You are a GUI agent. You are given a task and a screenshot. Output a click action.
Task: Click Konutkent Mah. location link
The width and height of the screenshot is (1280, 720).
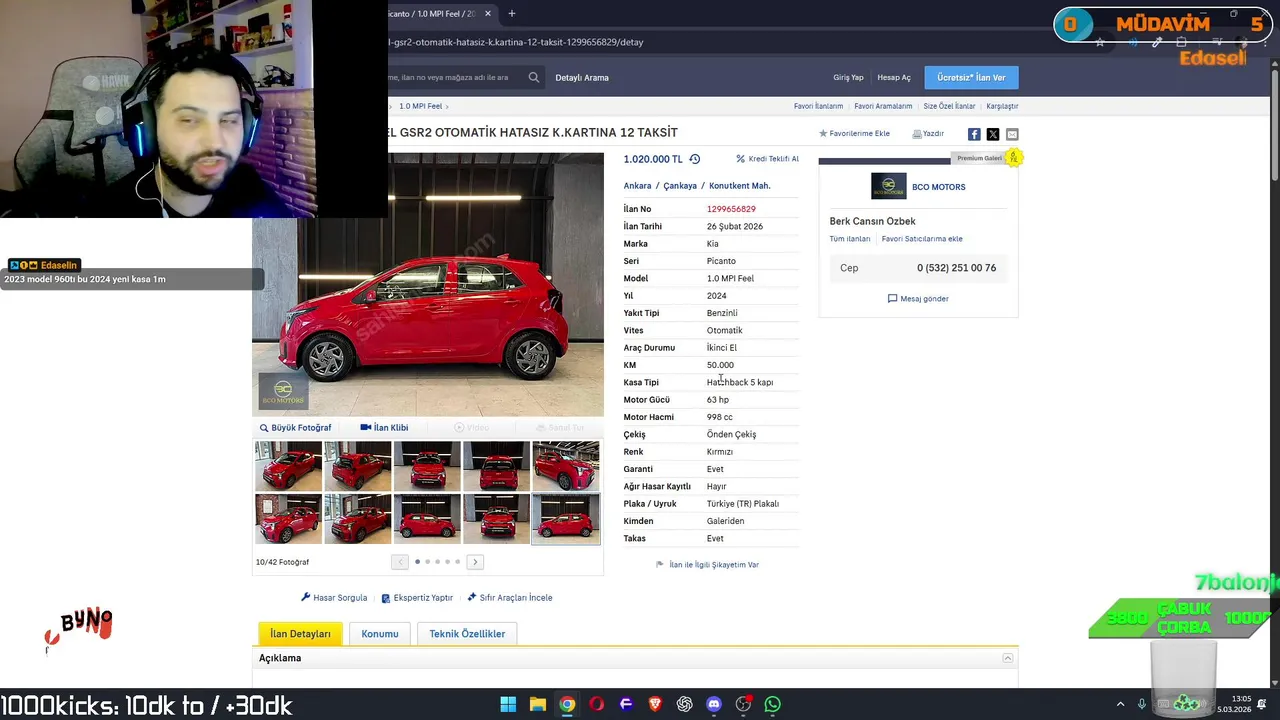click(x=739, y=186)
